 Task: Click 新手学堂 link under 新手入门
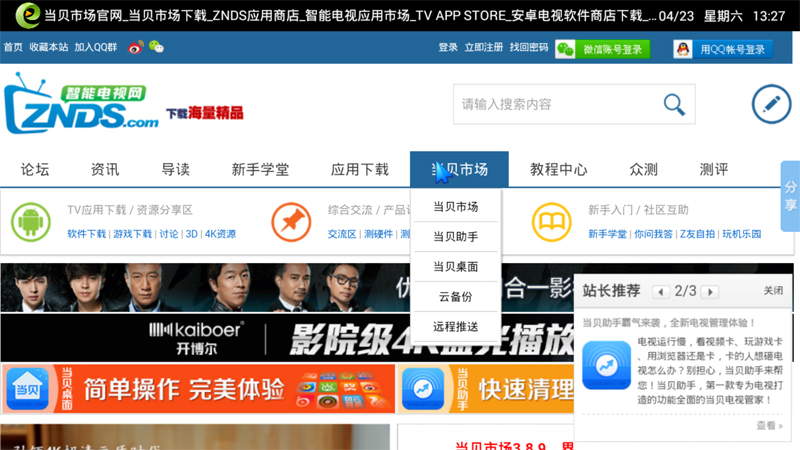coord(607,234)
